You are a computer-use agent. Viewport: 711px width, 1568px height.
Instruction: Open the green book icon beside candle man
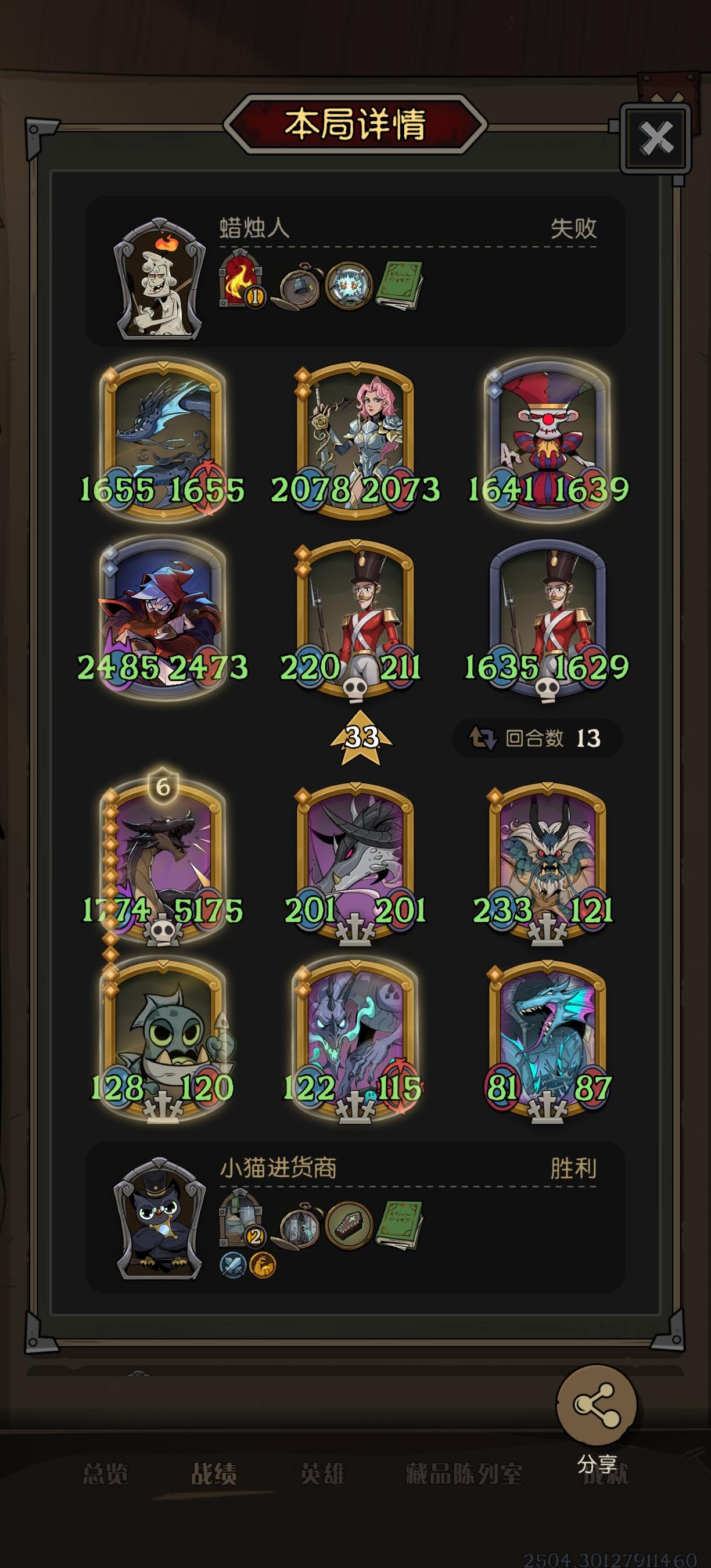399,285
